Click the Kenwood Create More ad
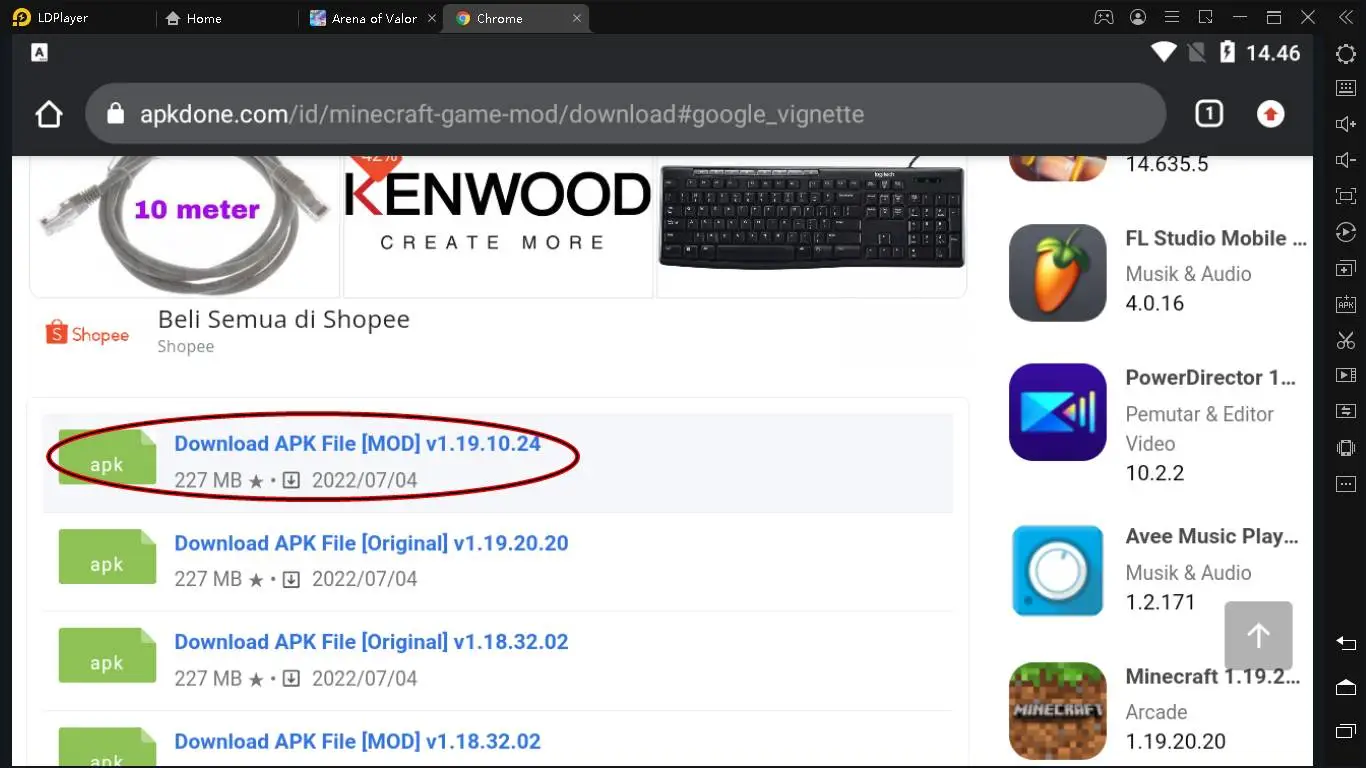1366x768 pixels. click(x=498, y=225)
